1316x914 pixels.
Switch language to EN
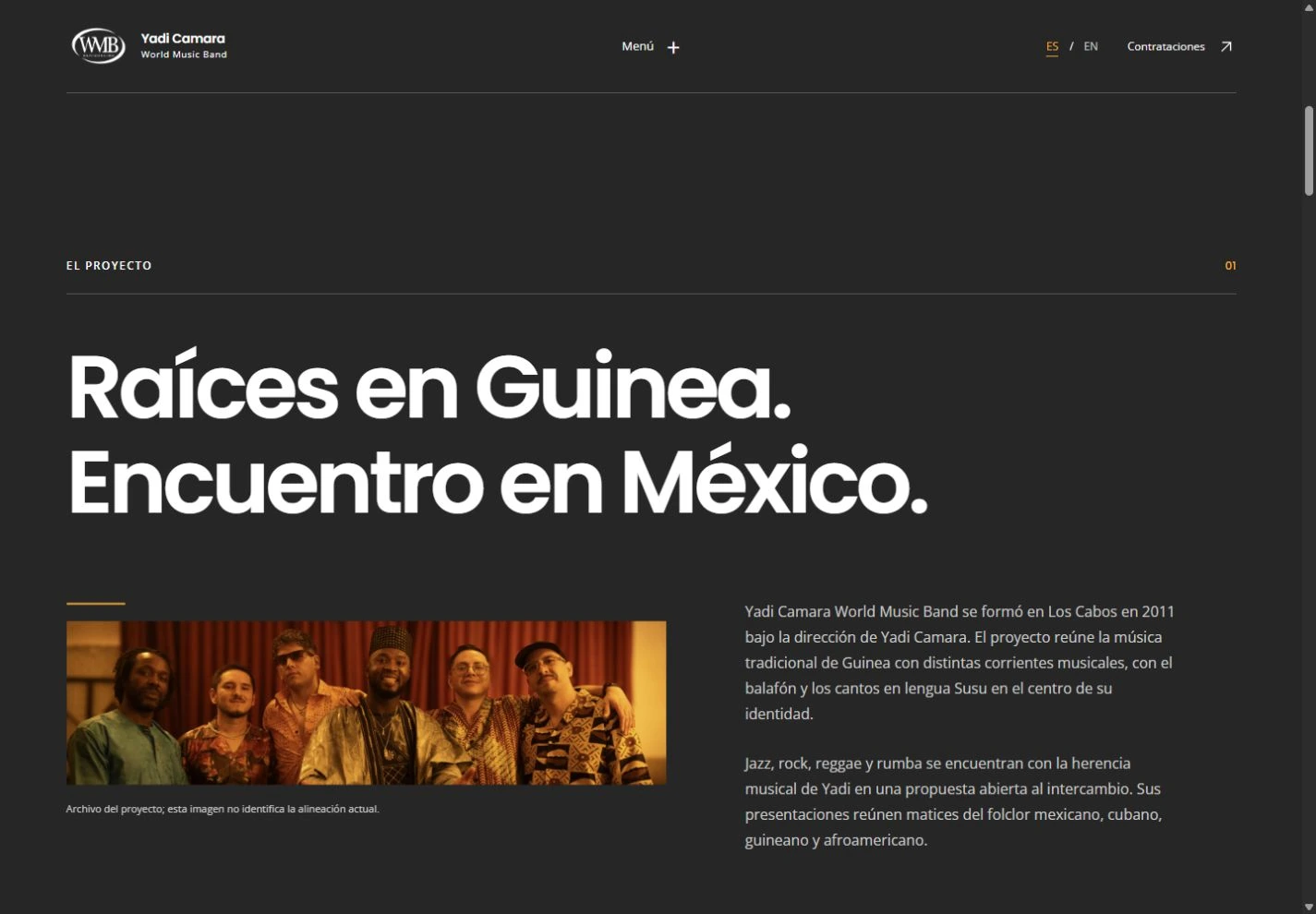click(1091, 46)
